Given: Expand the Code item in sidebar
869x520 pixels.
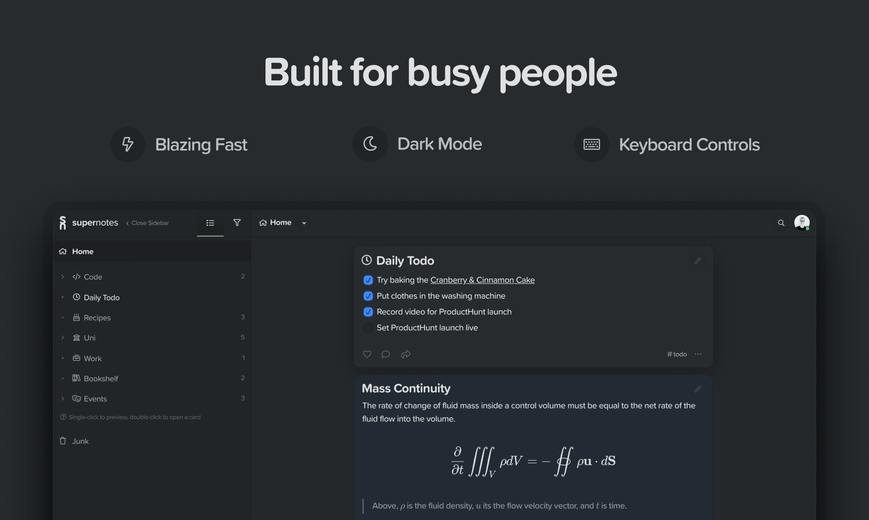Looking at the screenshot, I should (62, 277).
